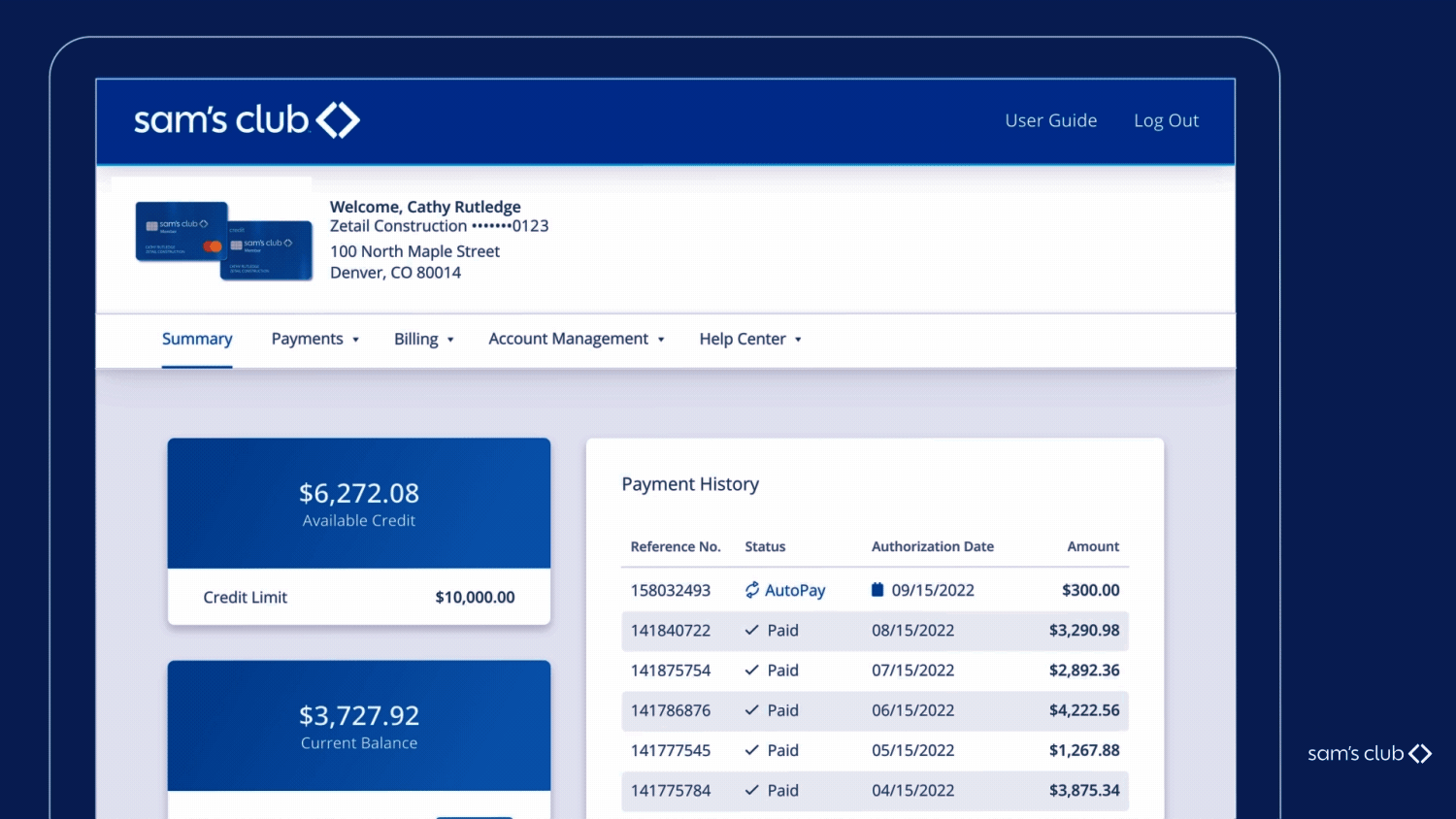
Task: Click the $1,267.88 amount
Action: coord(1084,750)
